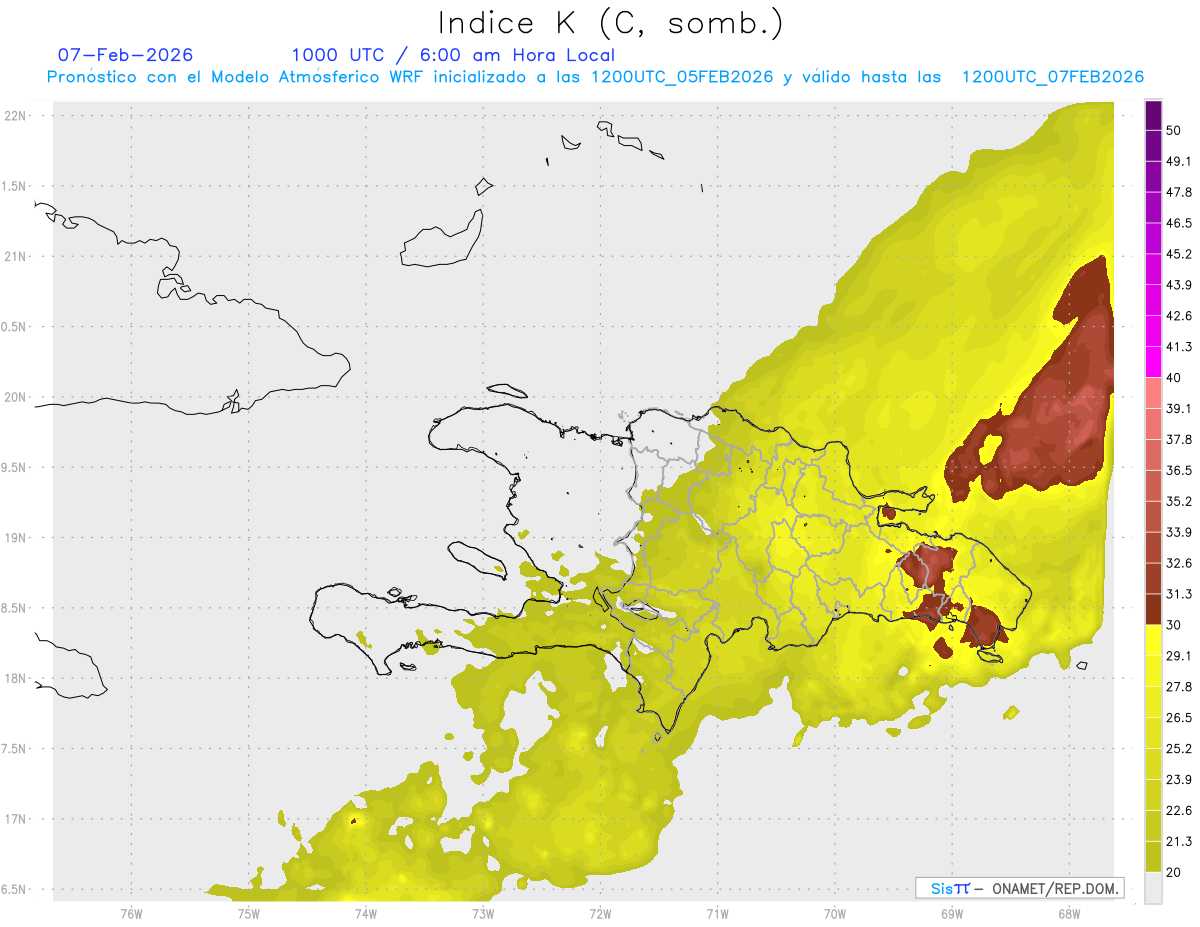Click the '71W' longitude label
Screen dimensions: 1200x927
[x=717, y=914]
